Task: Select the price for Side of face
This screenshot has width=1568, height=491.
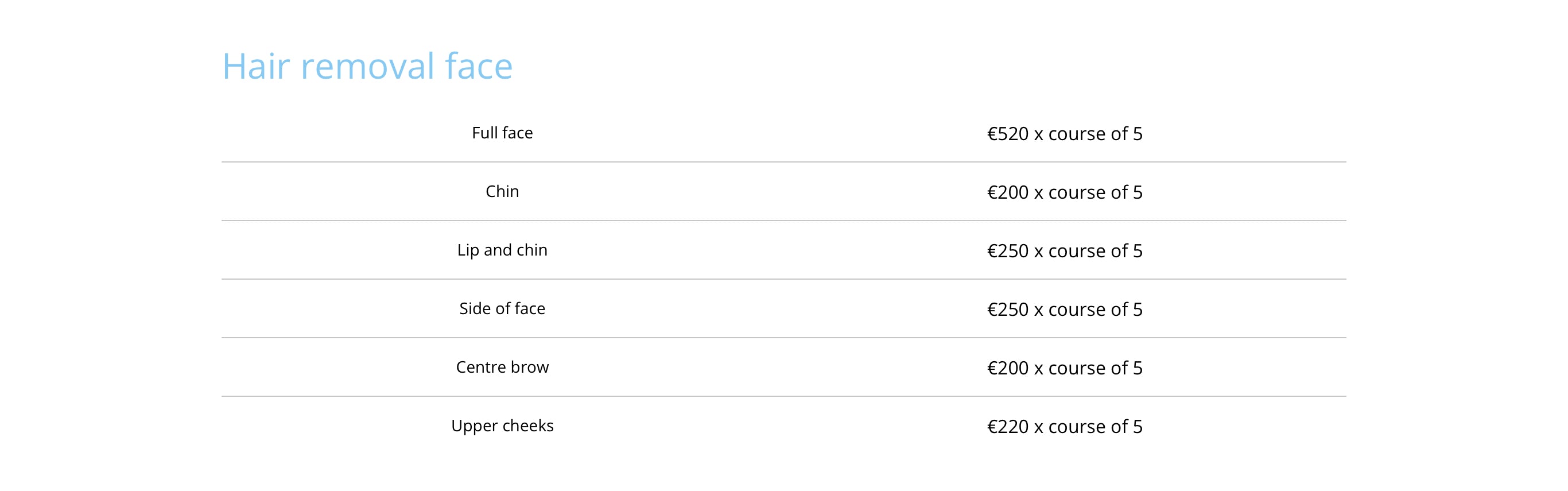Action: click(1065, 309)
